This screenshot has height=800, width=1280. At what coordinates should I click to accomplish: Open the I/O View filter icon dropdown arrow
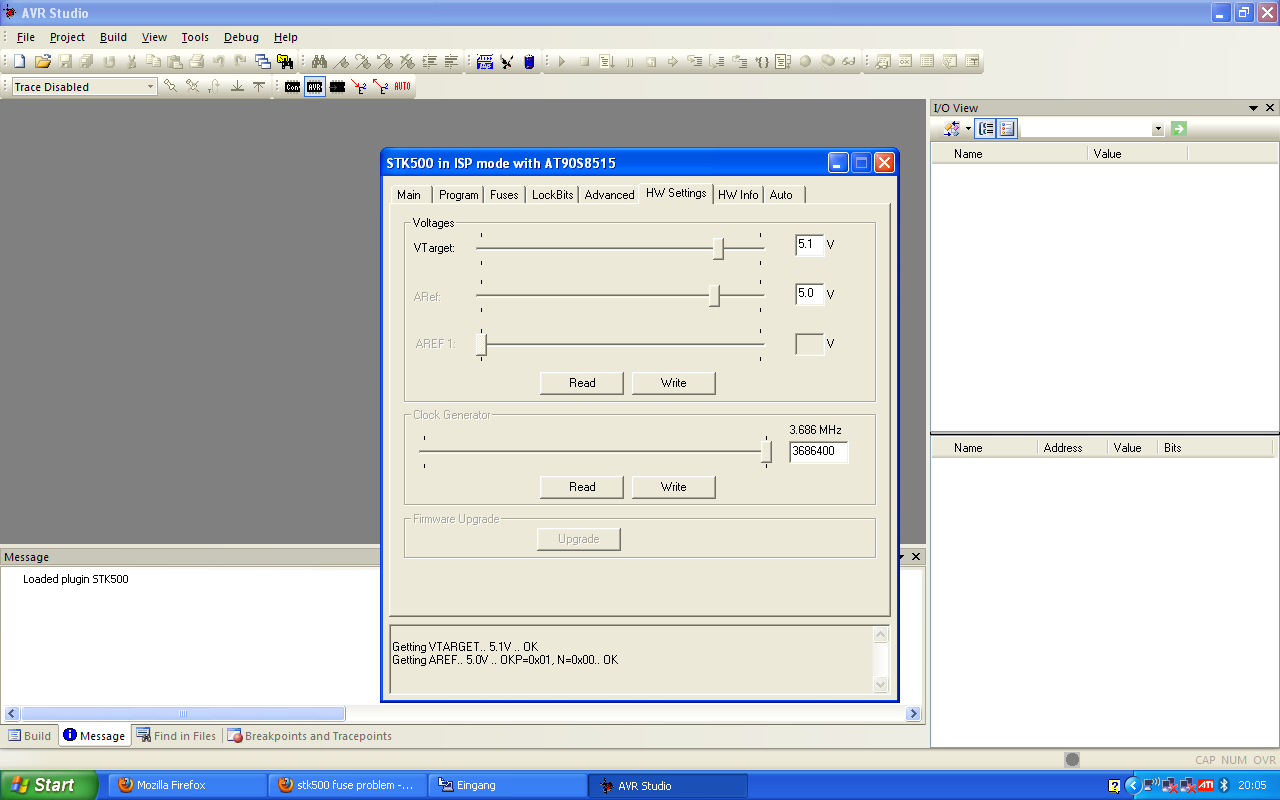[x=968, y=129]
